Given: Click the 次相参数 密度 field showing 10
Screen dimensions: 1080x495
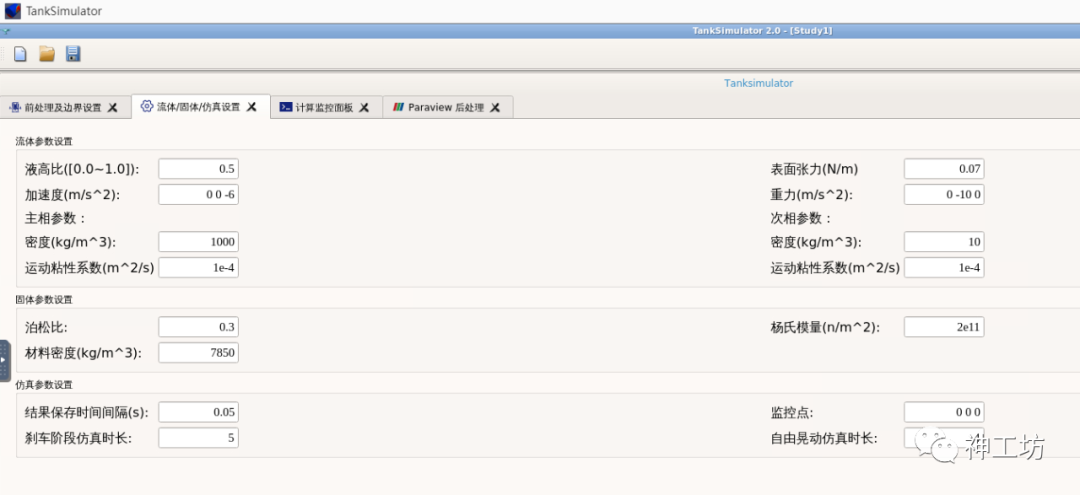Looking at the screenshot, I should click(944, 242).
